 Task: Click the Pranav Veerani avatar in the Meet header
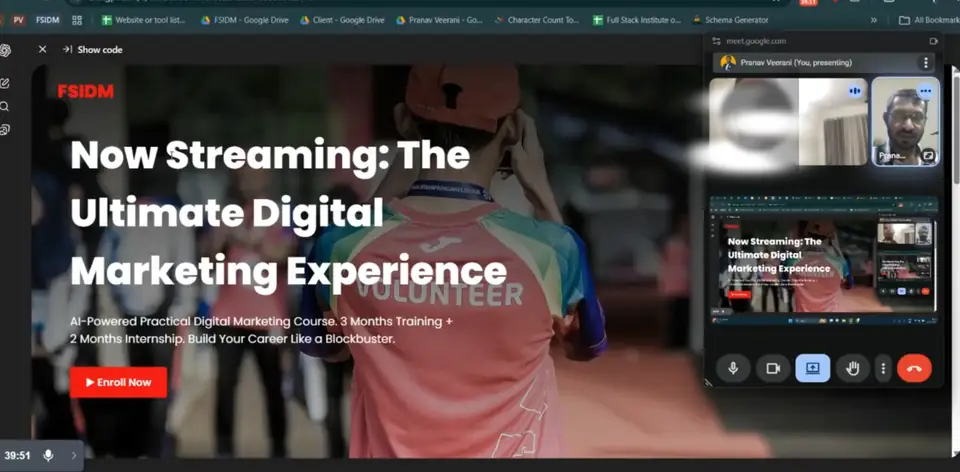point(728,62)
